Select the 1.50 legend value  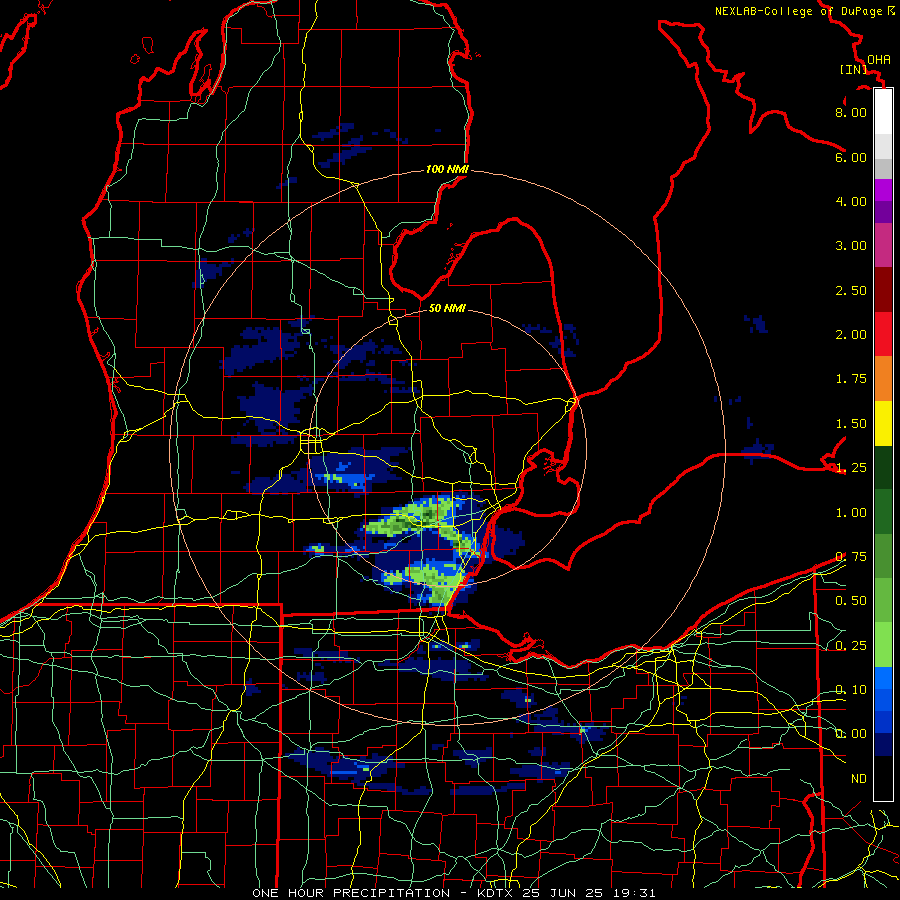(851, 424)
